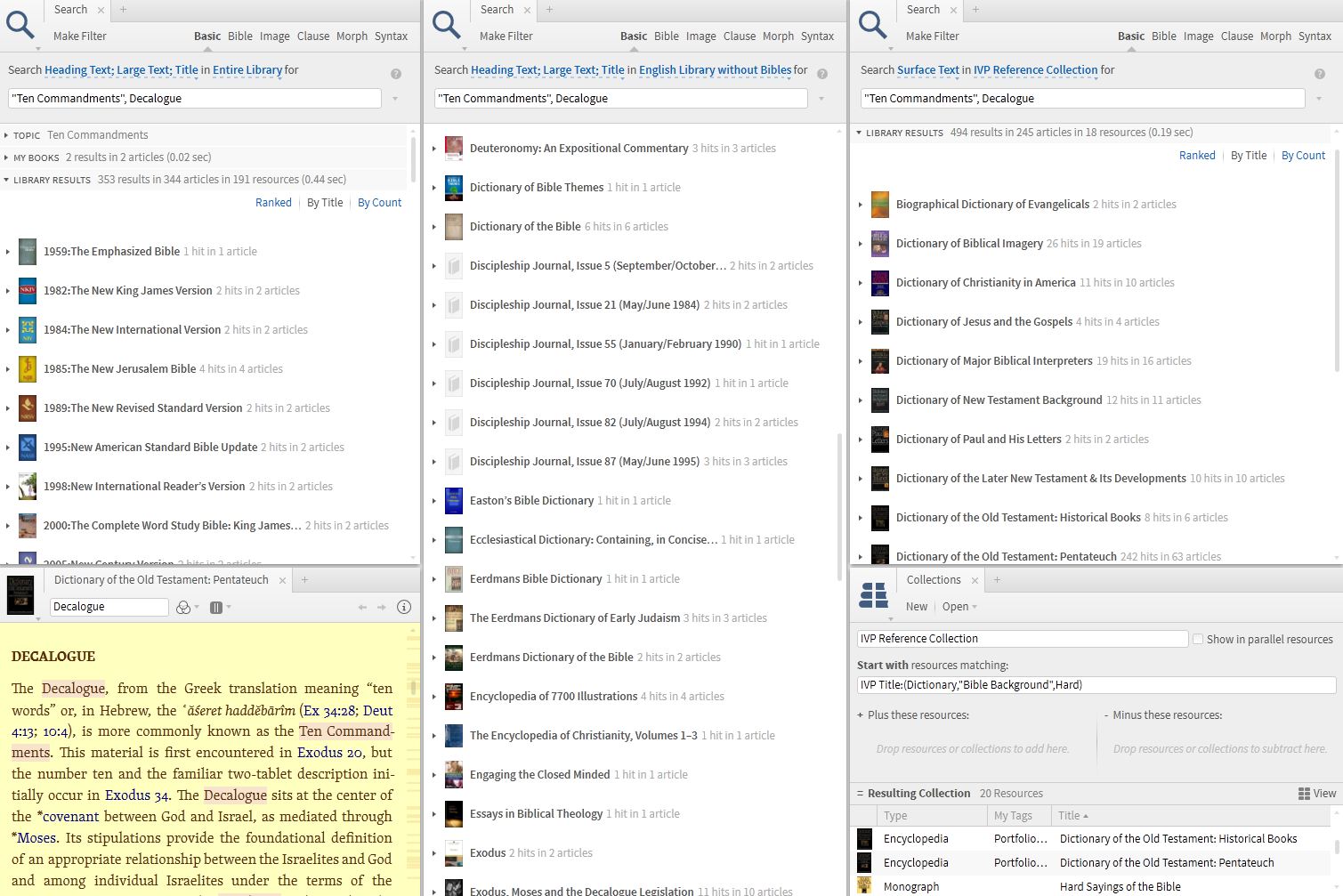Screen dimensions: 1343x896
Task: Select Basic search in middle panel
Action: click(x=634, y=36)
